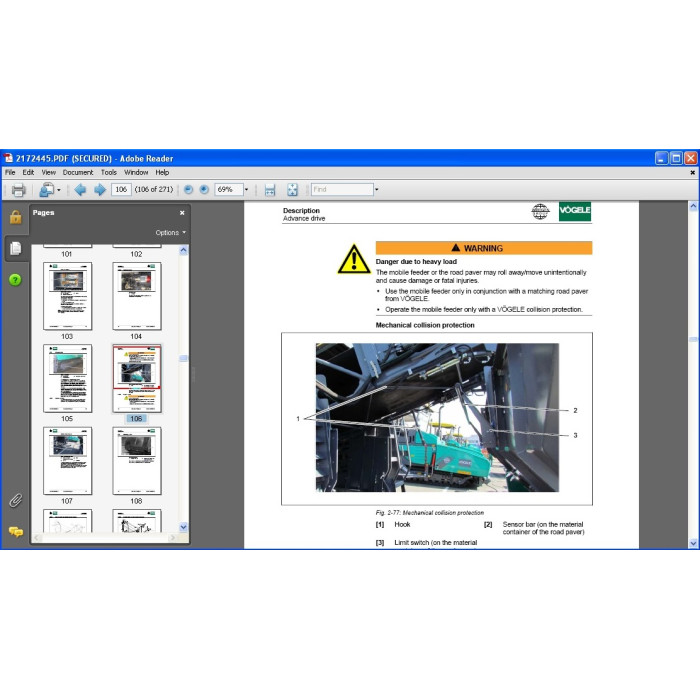Open the Window menu
The image size is (700, 700).
pos(136,172)
